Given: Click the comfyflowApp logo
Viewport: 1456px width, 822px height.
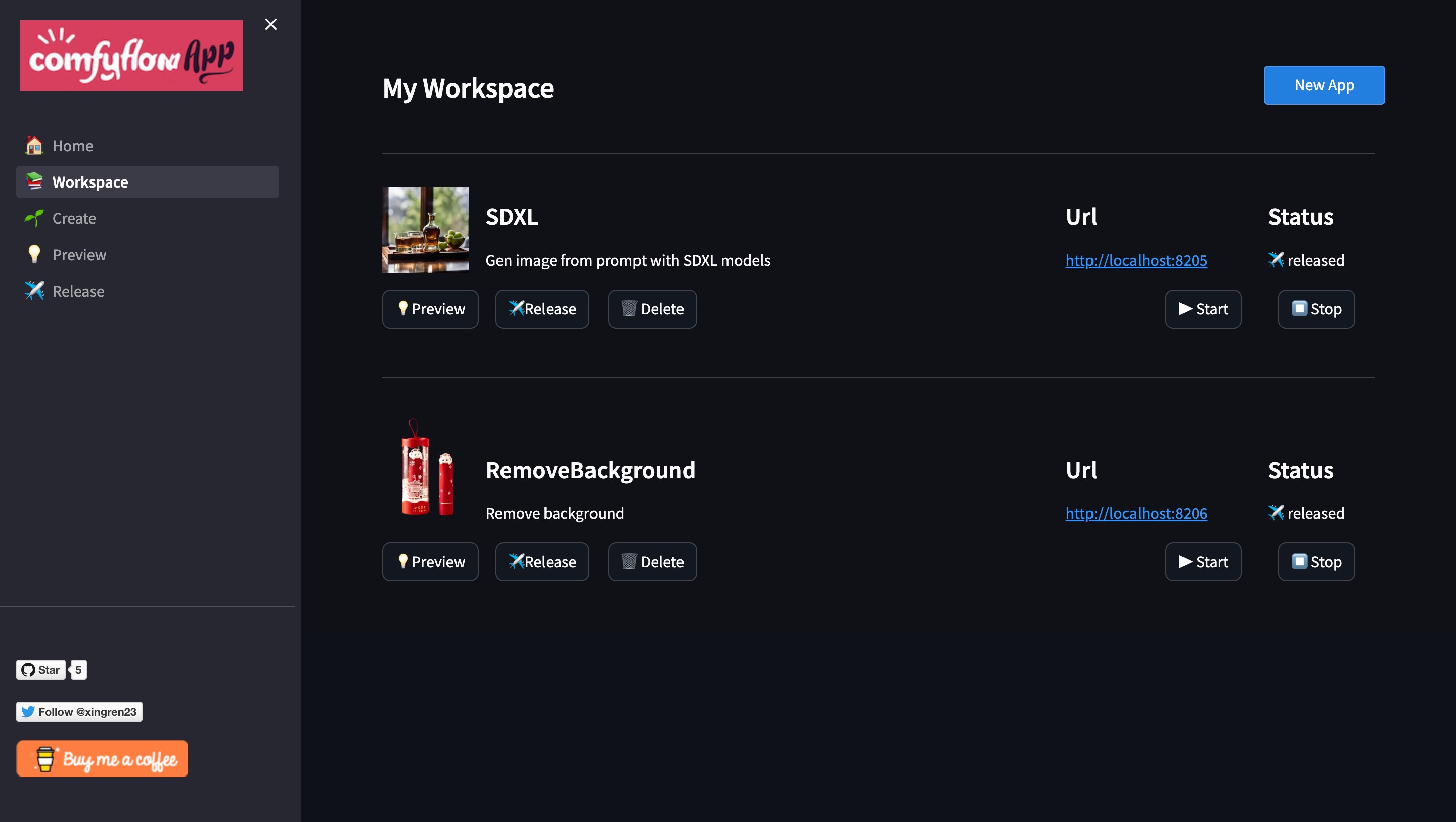Looking at the screenshot, I should pos(131,56).
